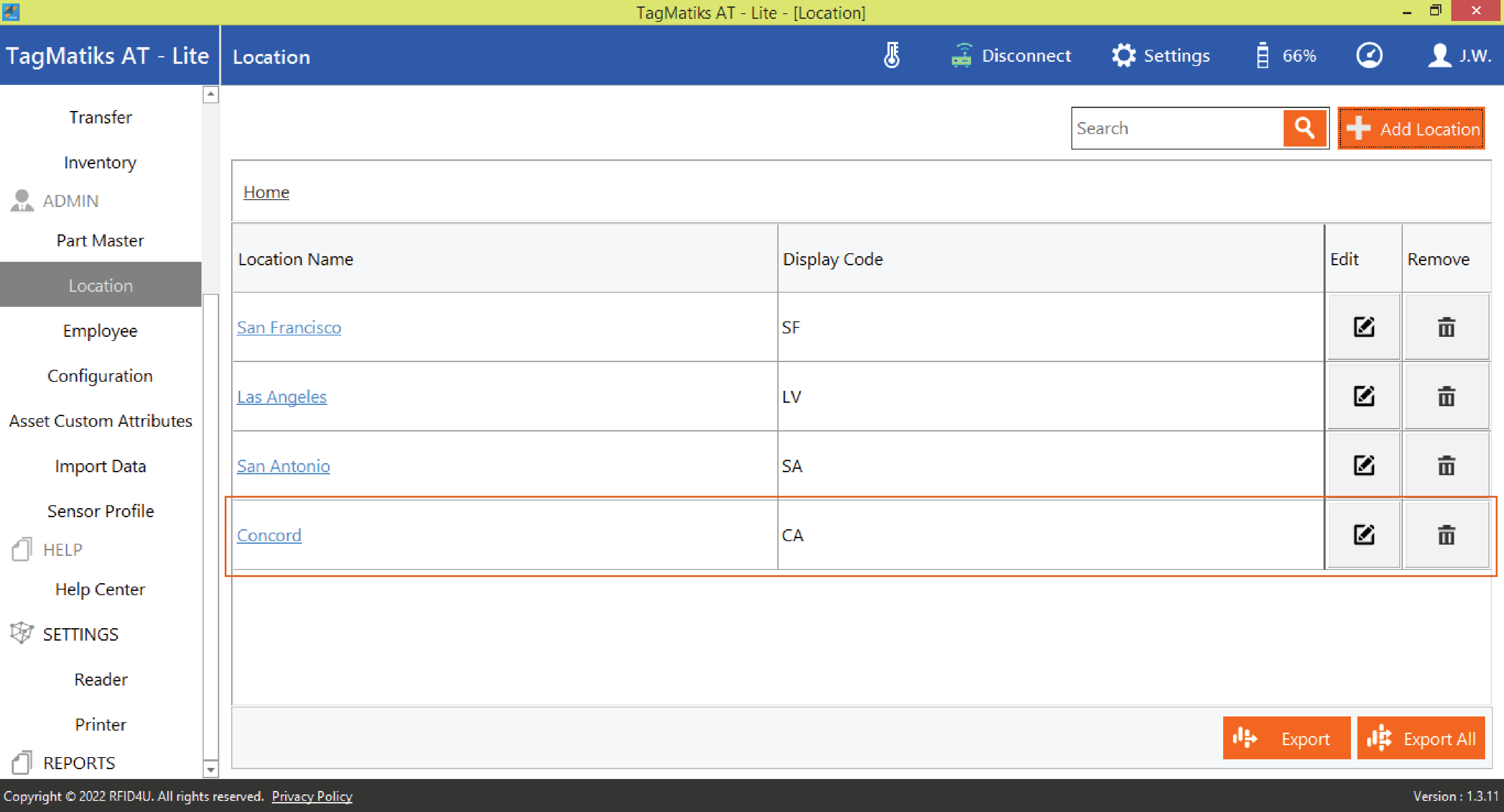Go to Sensor Profile menu item
The width and height of the screenshot is (1504, 812).
click(100, 511)
